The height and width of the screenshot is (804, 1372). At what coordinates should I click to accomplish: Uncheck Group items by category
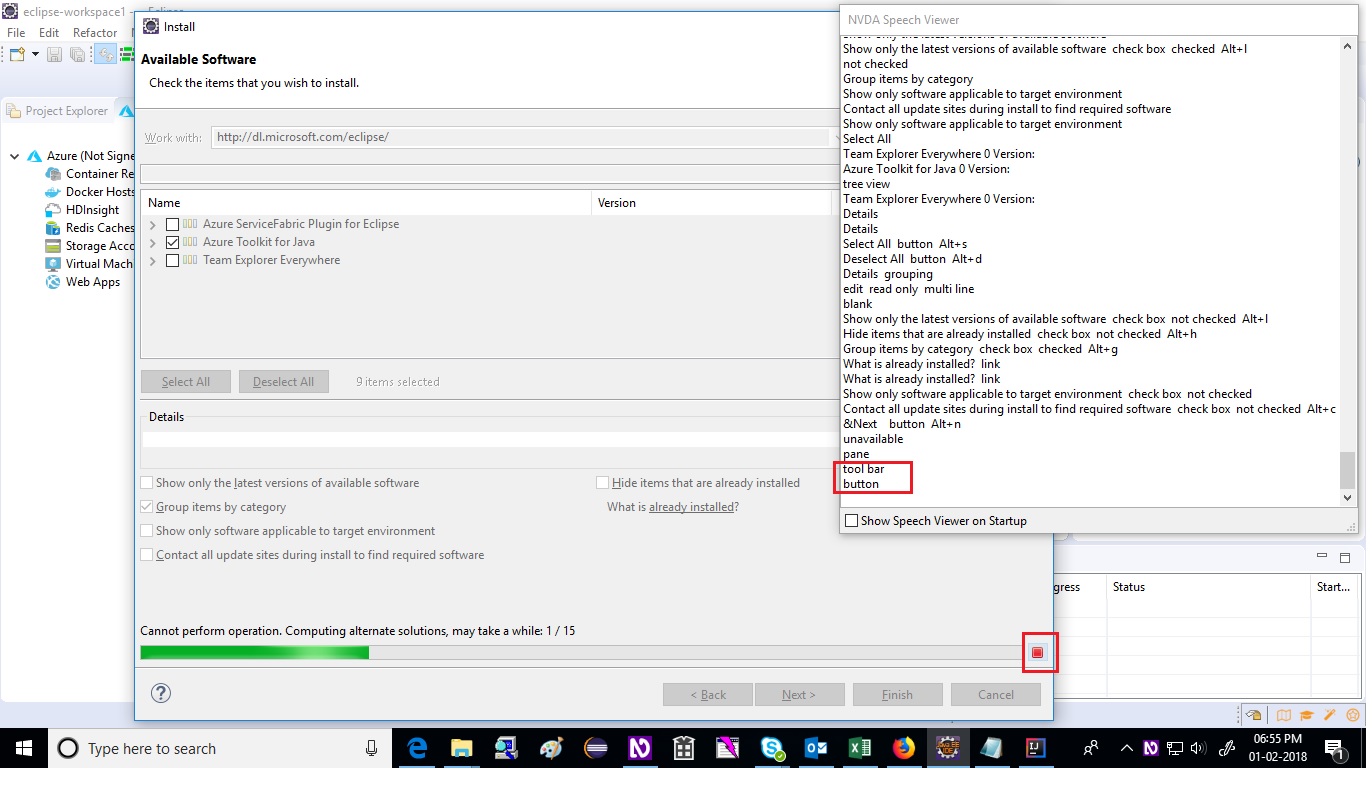point(145,506)
